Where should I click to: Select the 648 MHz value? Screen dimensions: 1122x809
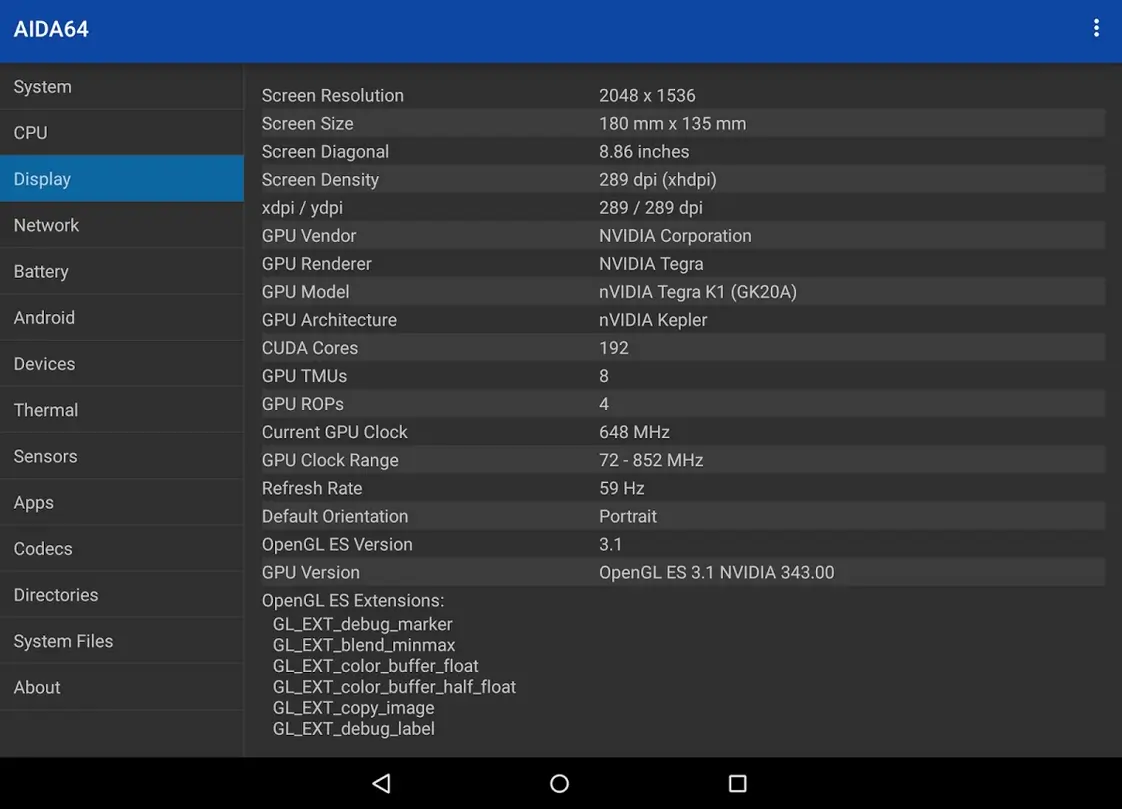(x=634, y=432)
